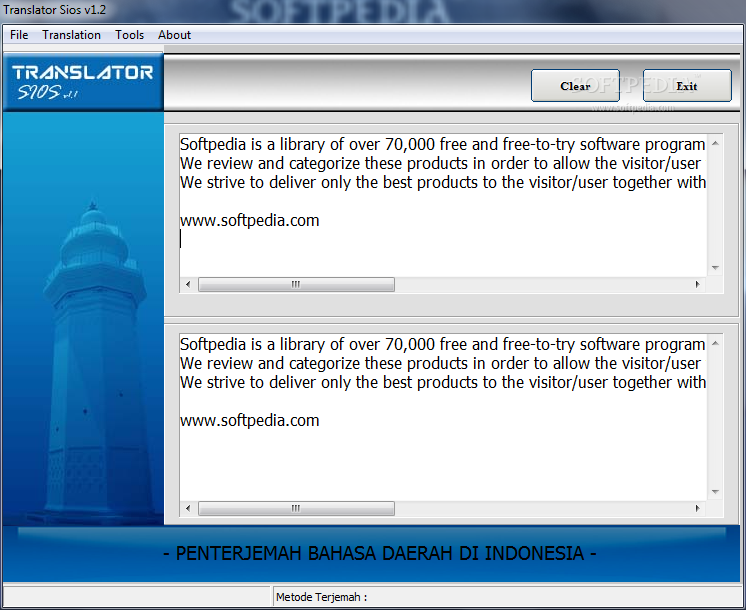This screenshot has width=746, height=610.
Task: Click the 'Metode Terjemah :' status bar label
Action: point(322,597)
